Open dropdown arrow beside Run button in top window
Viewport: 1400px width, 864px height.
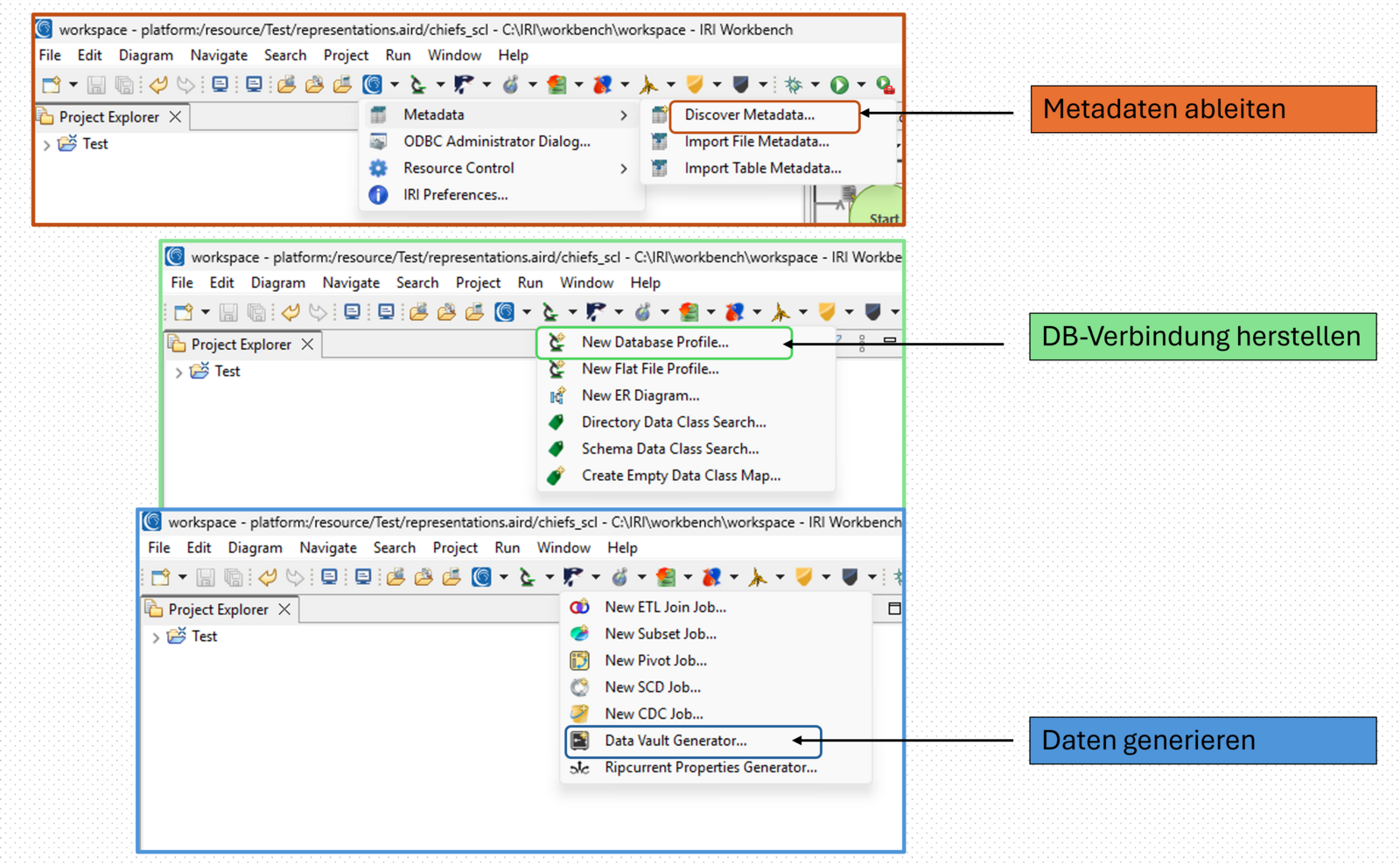pyautogui.click(x=861, y=85)
